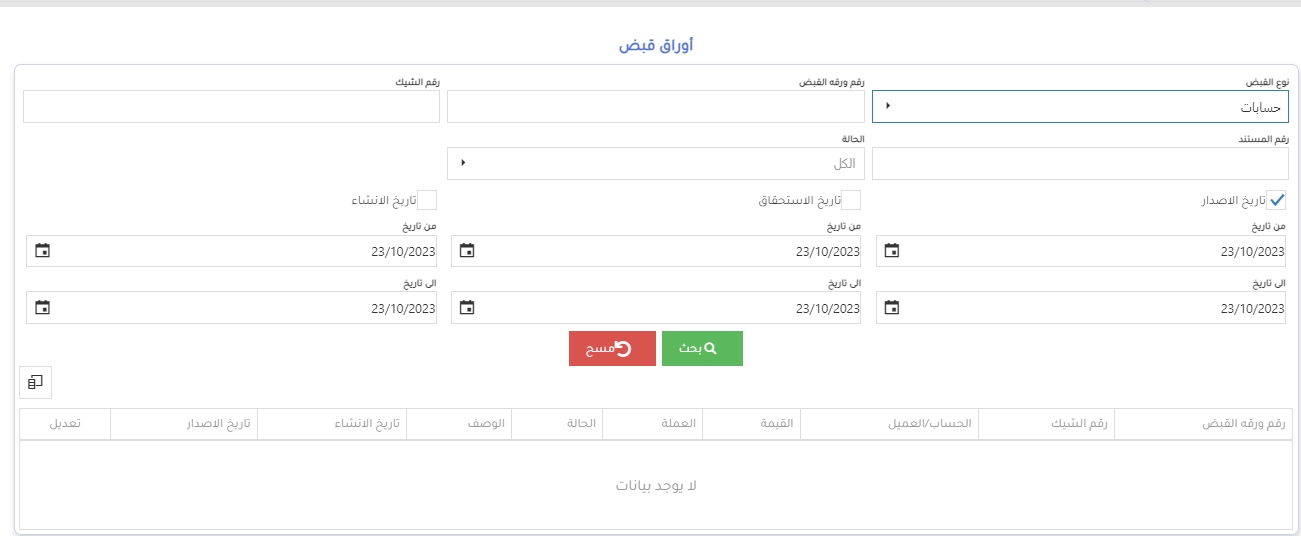The height and width of the screenshot is (536, 1301).
Task: Open the 'نوع القبض' dropdown showing حسابات
Action: [x=1080, y=107]
